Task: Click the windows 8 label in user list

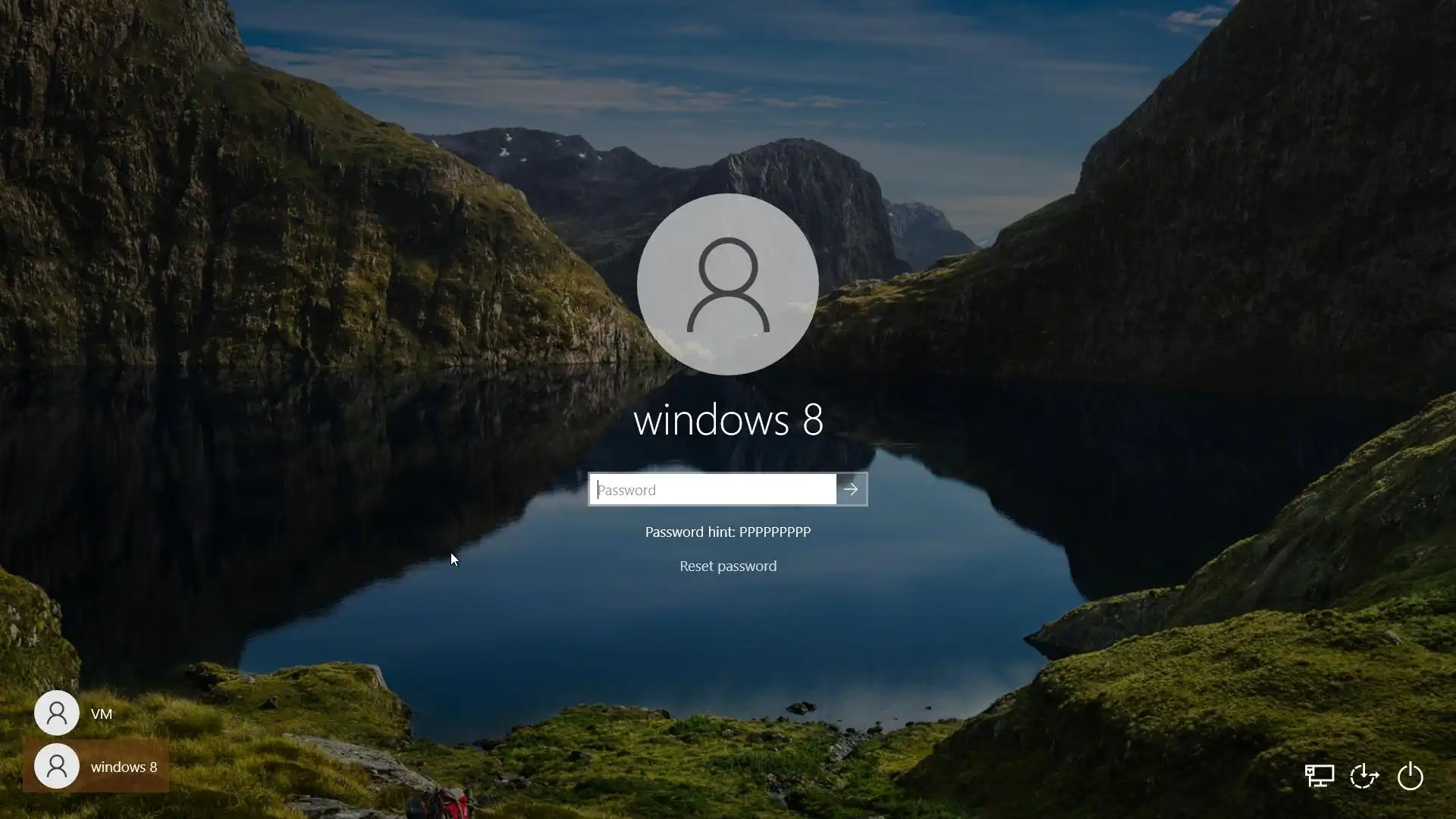Action: (124, 767)
